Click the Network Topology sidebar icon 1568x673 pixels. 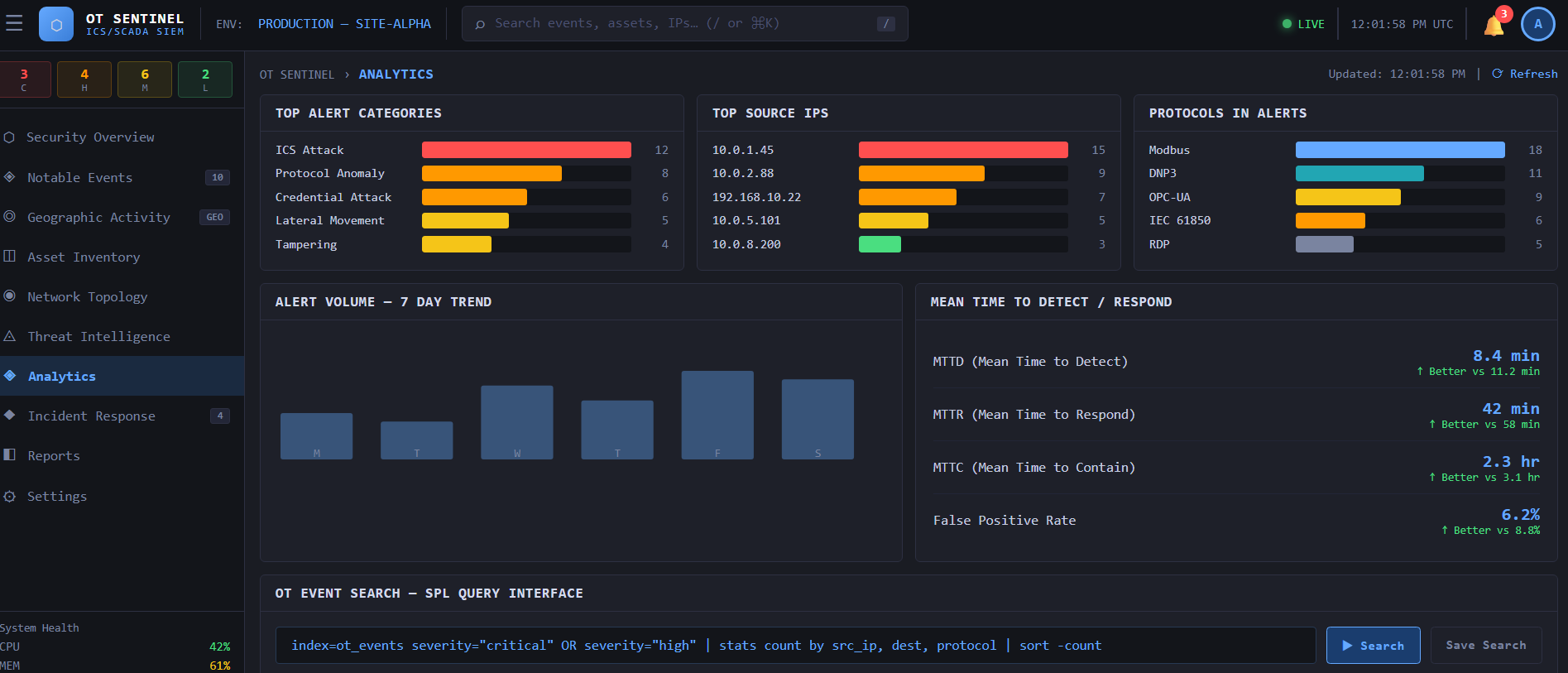pyautogui.click(x=9, y=296)
